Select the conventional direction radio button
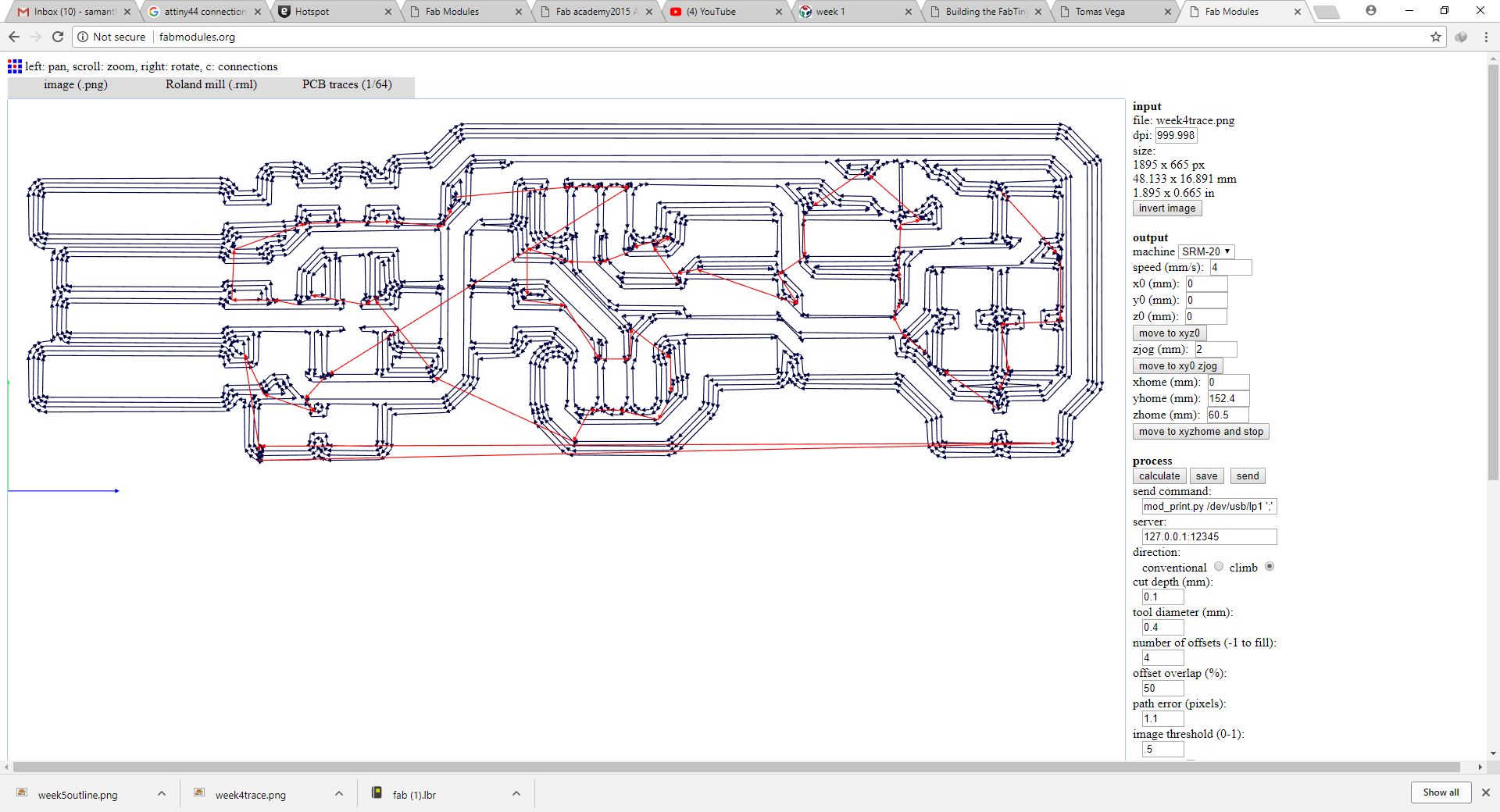Image resolution: width=1500 pixels, height=812 pixels. click(x=1219, y=567)
